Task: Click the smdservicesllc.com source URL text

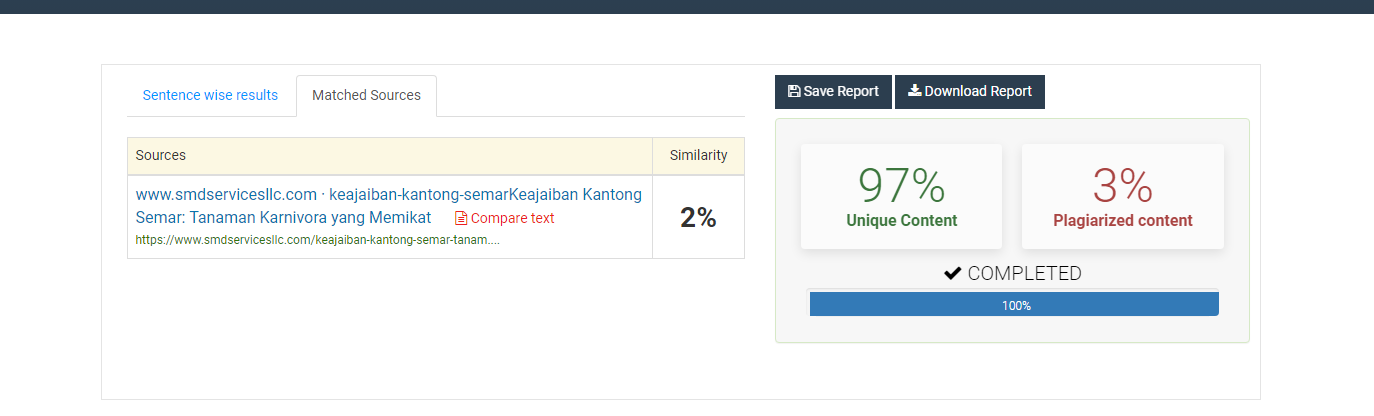Action: 317,240
